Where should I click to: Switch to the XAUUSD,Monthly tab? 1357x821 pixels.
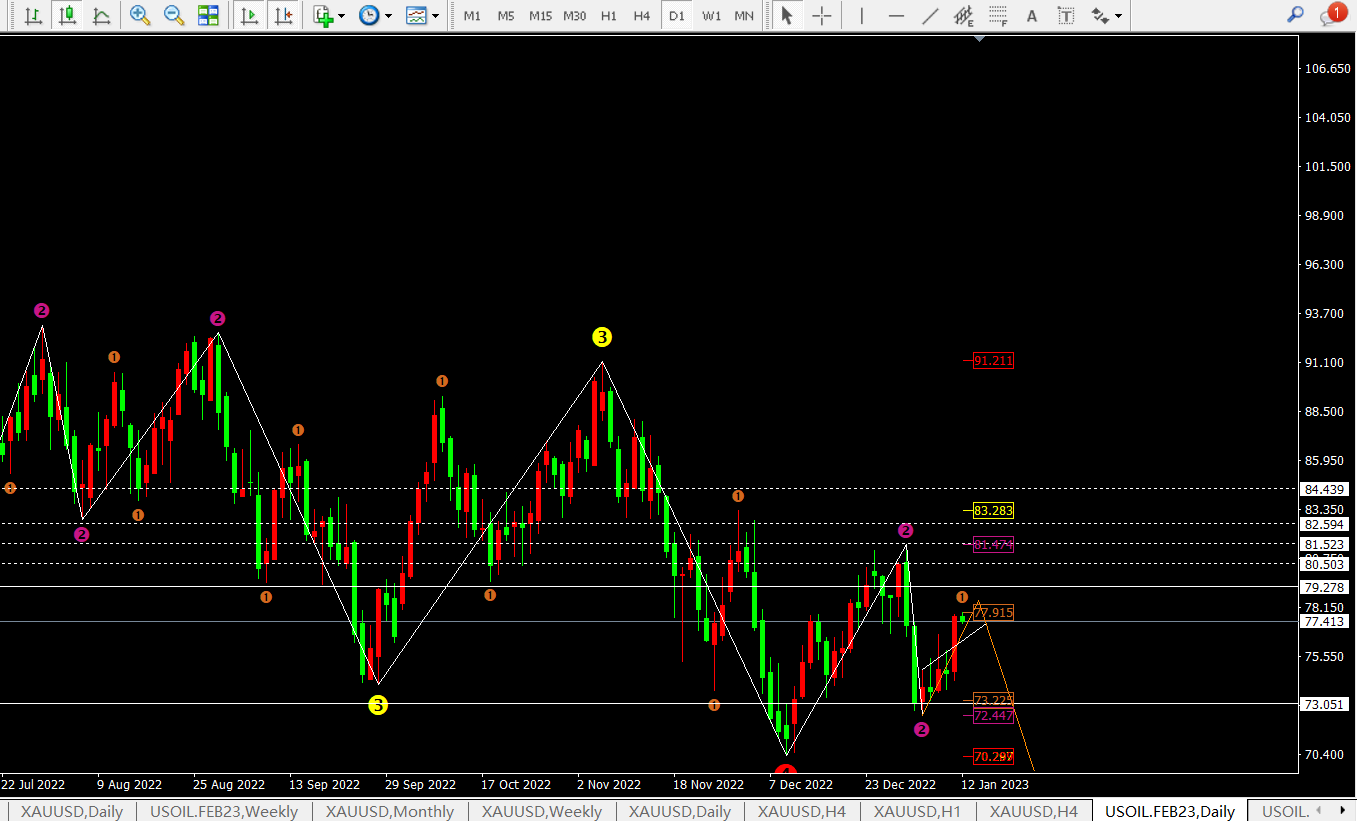[390, 811]
